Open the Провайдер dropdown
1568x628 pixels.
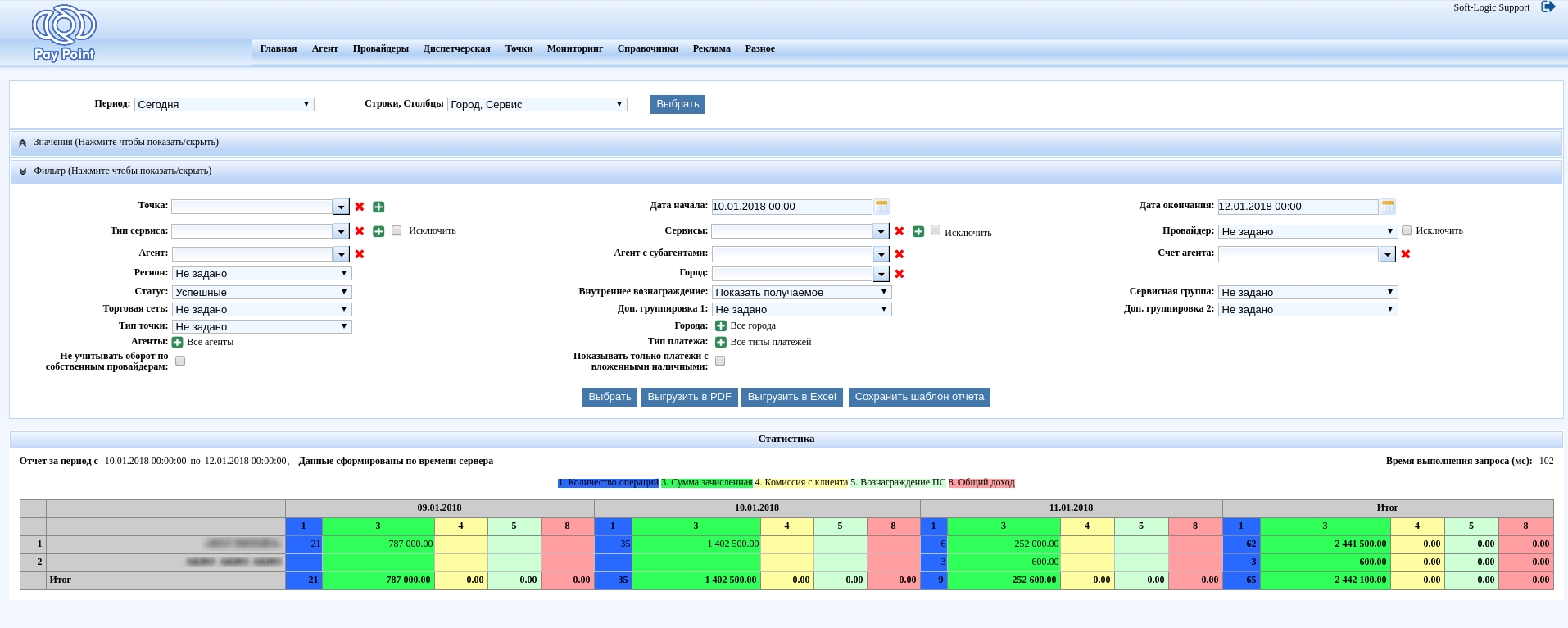tap(1308, 231)
